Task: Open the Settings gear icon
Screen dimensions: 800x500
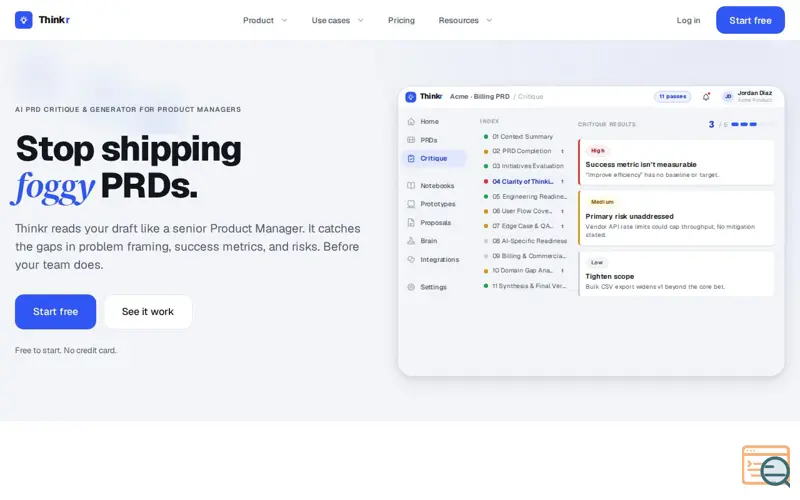Action: point(411,287)
